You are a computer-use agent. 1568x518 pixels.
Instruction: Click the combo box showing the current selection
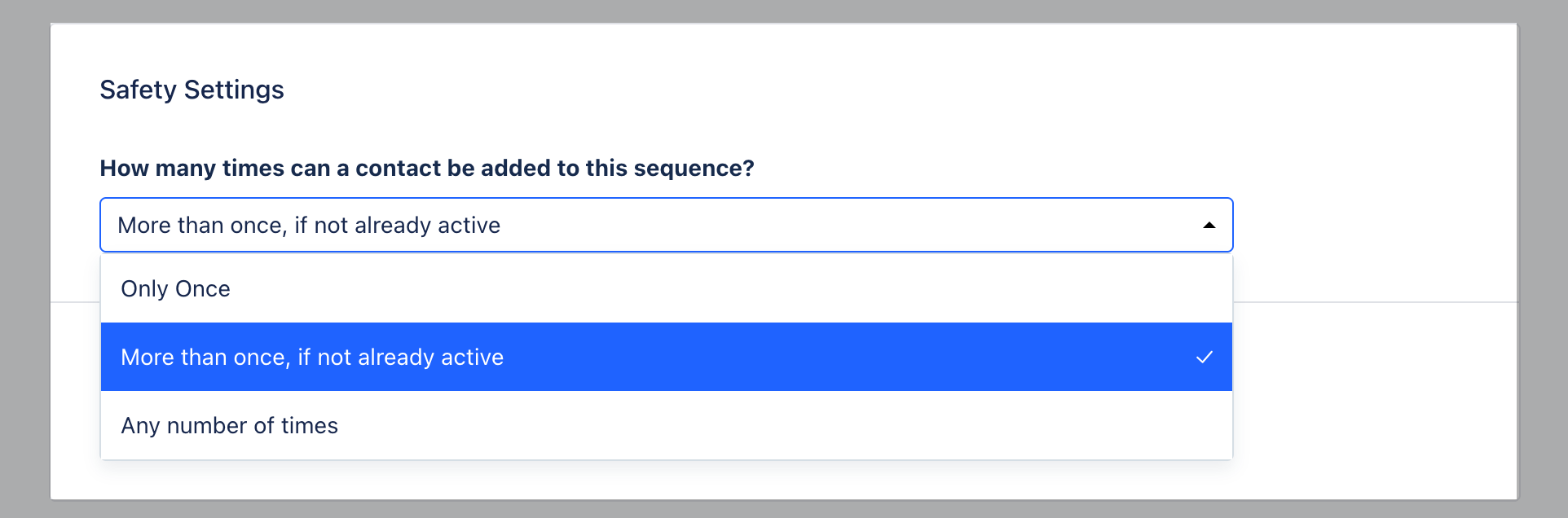652,226
